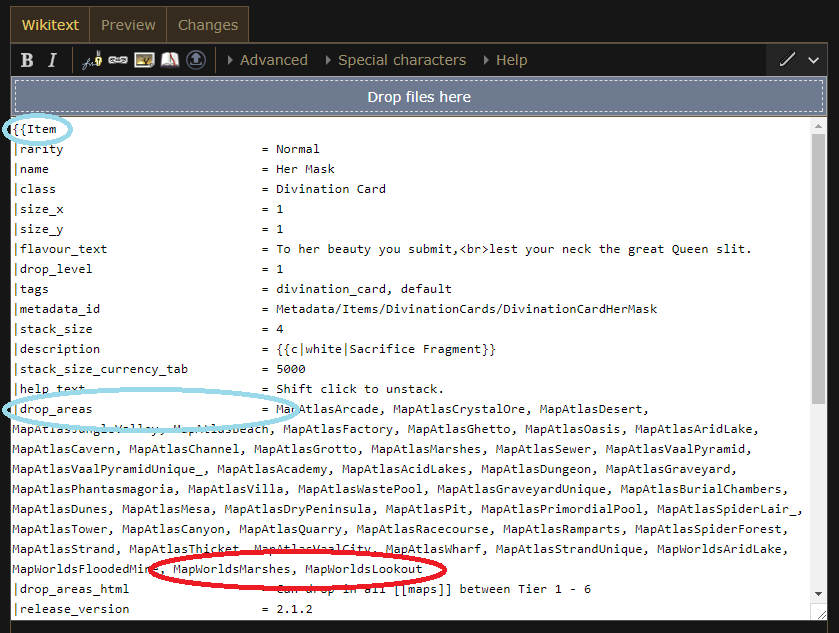
Task: Click on the 'drop_level' parameter
Action: (56, 269)
